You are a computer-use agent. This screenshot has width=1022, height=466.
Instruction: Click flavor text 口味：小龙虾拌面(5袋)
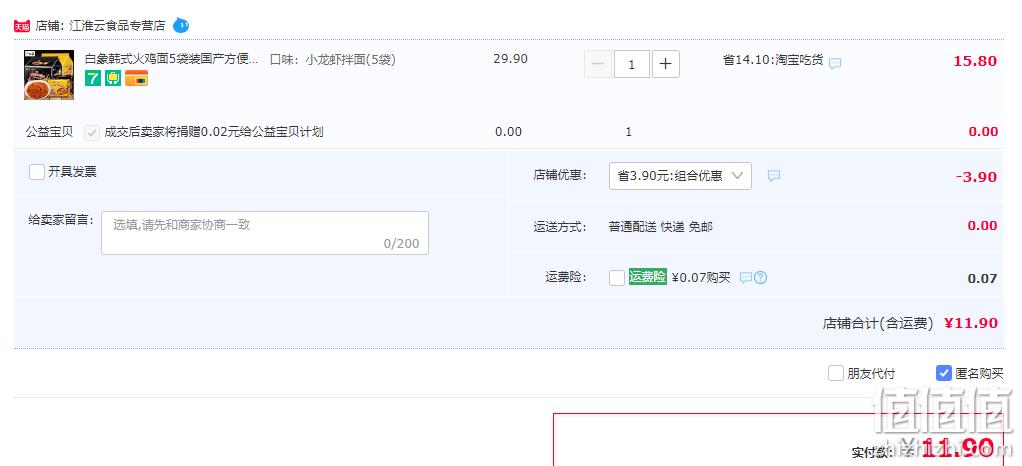[x=333, y=59]
